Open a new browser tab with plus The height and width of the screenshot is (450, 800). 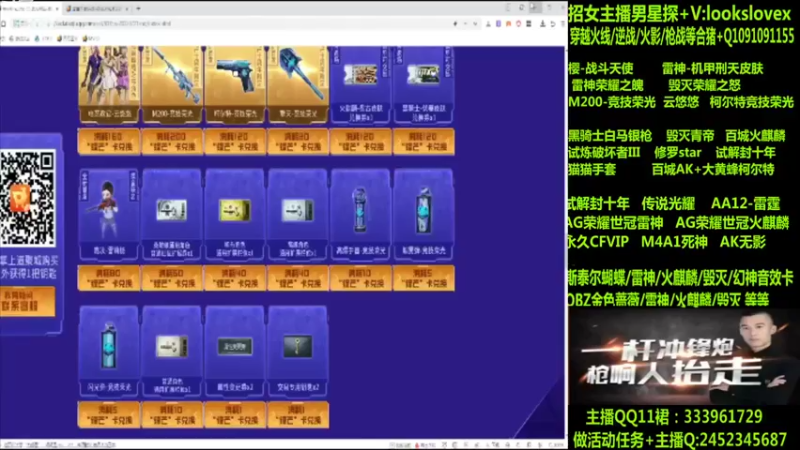(138, 9)
